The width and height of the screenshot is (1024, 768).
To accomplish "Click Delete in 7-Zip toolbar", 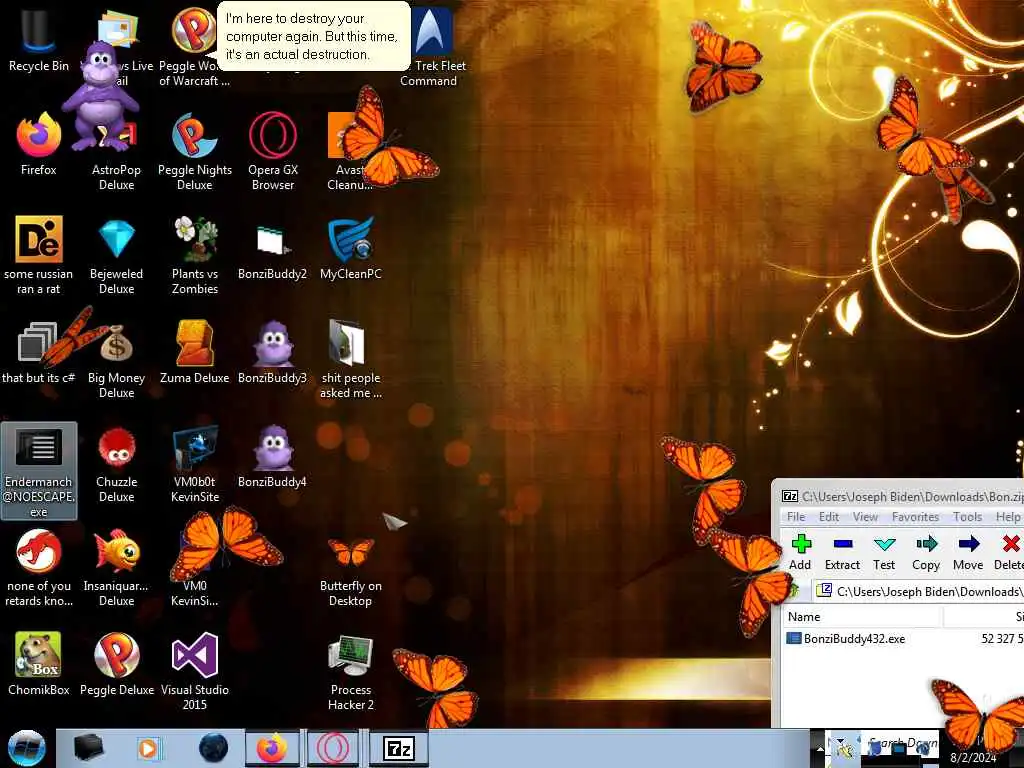I will point(1008,552).
